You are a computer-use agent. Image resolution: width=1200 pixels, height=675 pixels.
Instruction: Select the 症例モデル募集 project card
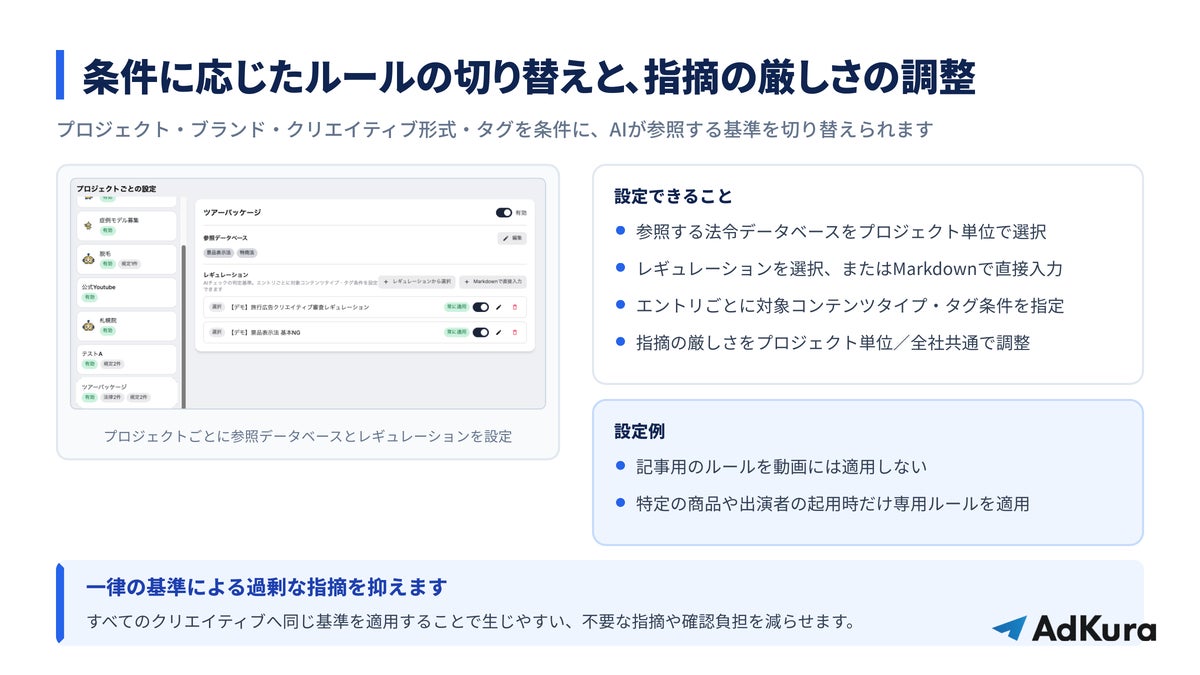(x=127, y=225)
